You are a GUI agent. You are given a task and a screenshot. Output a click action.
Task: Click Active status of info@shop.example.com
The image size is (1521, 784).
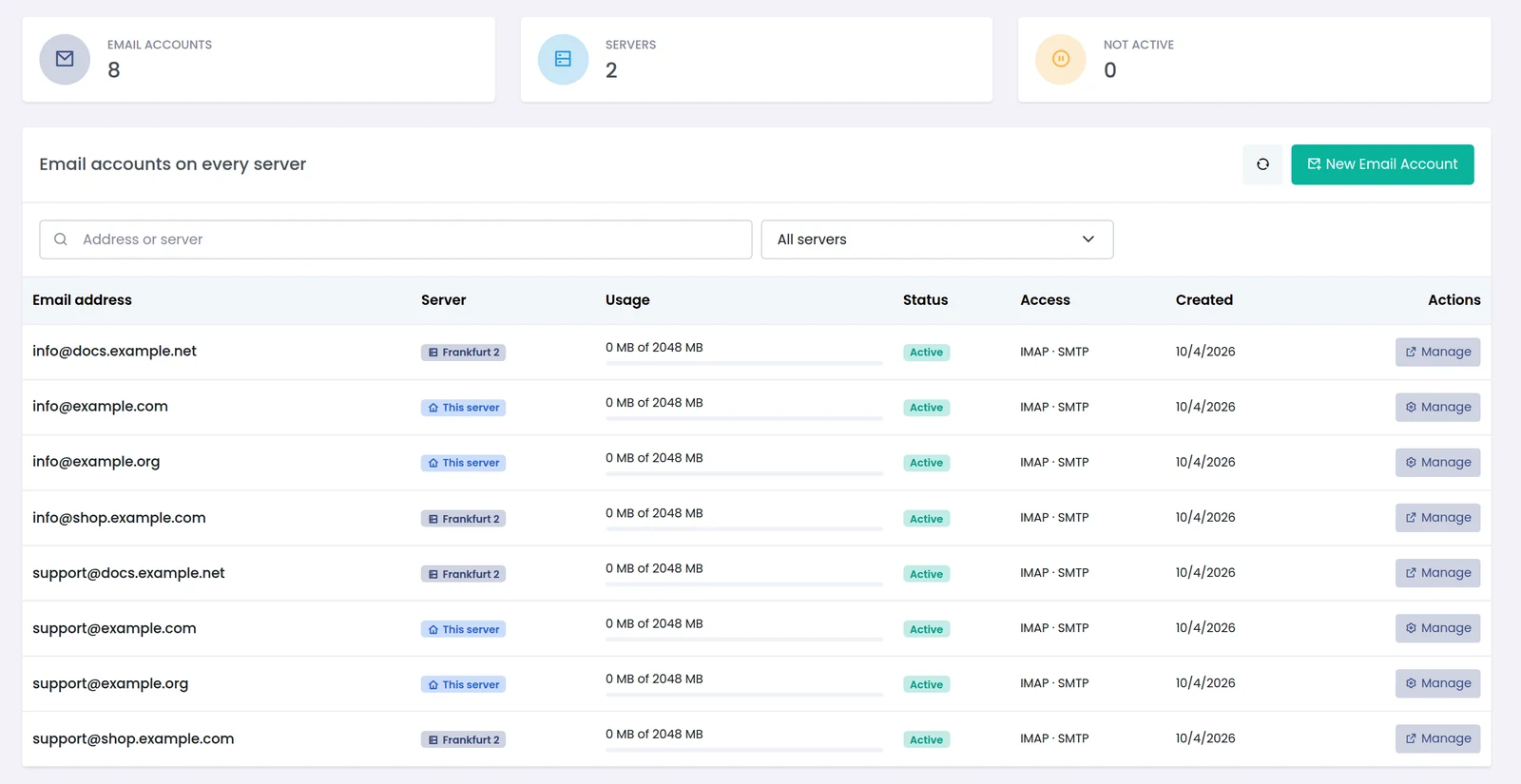pos(926,519)
